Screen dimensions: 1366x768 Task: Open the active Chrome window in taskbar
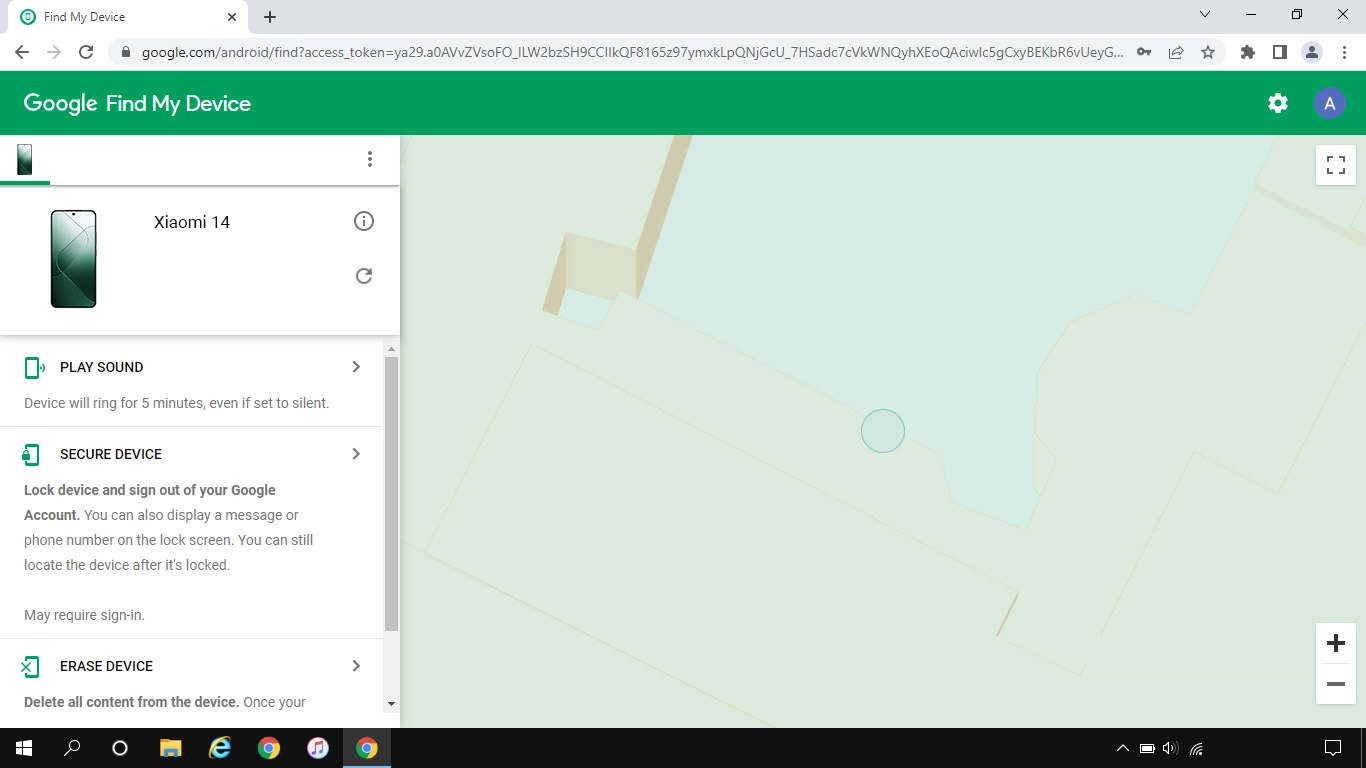[367, 748]
